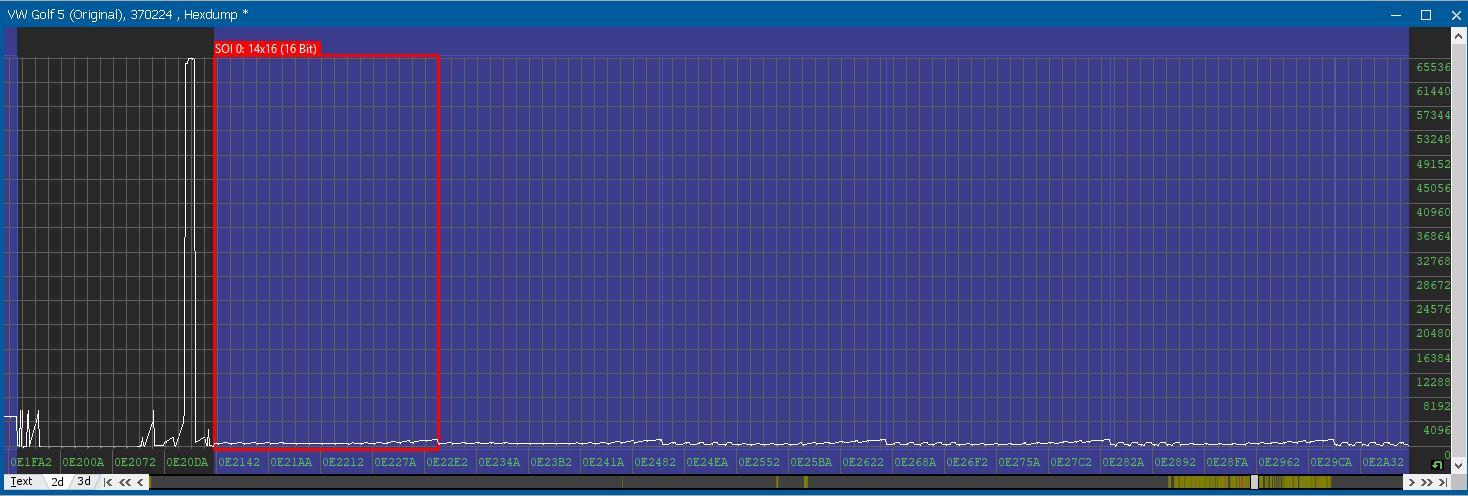Screen dimensions: 1468x496
Task: Minimize the Hexdump window
Action: tap(1397, 14)
